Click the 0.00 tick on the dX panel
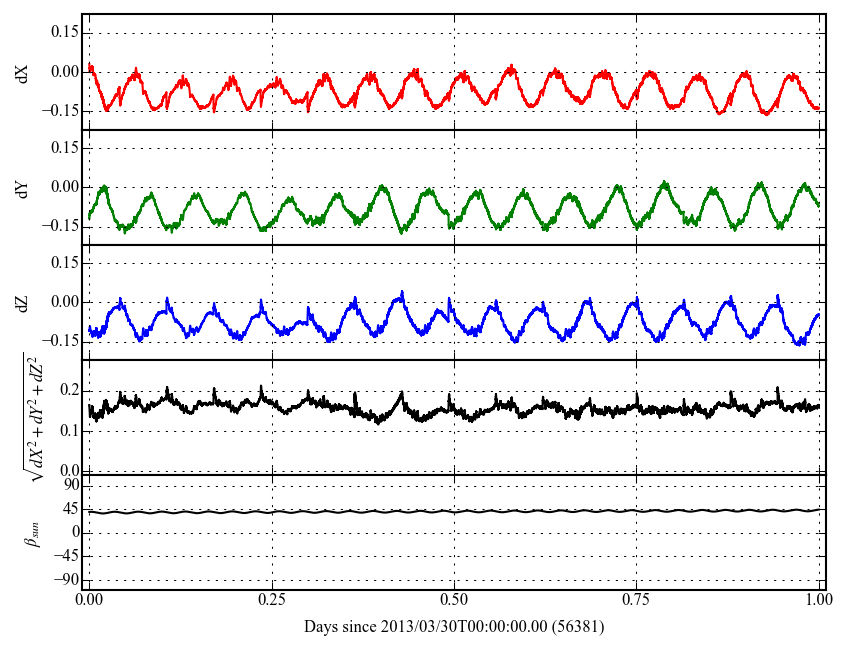The height and width of the screenshot is (650, 848). click(x=64, y=72)
